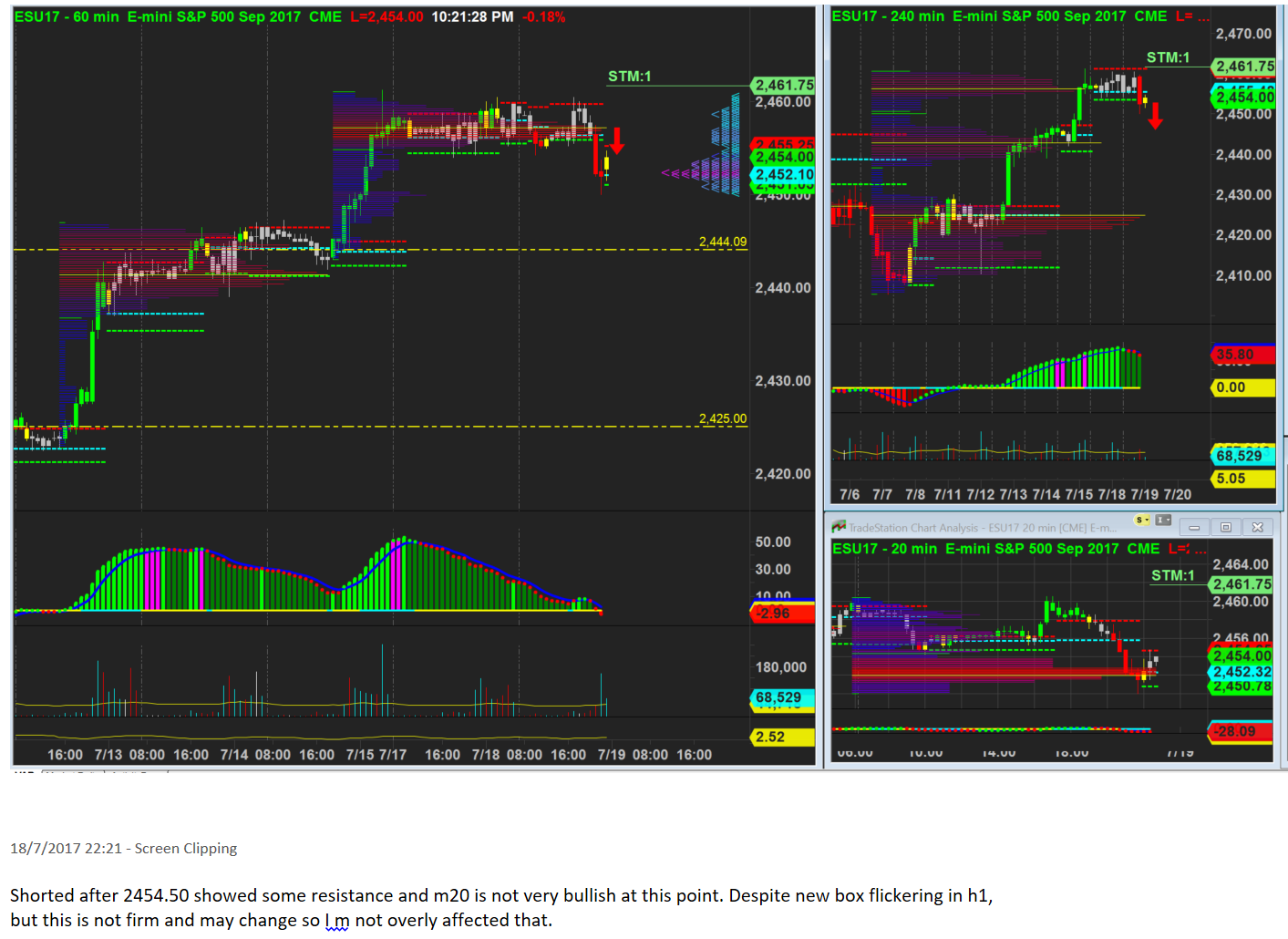
Task: Click the cyan '2,452.32' price tag on the 20 min chart
Action: pos(1241,672)
